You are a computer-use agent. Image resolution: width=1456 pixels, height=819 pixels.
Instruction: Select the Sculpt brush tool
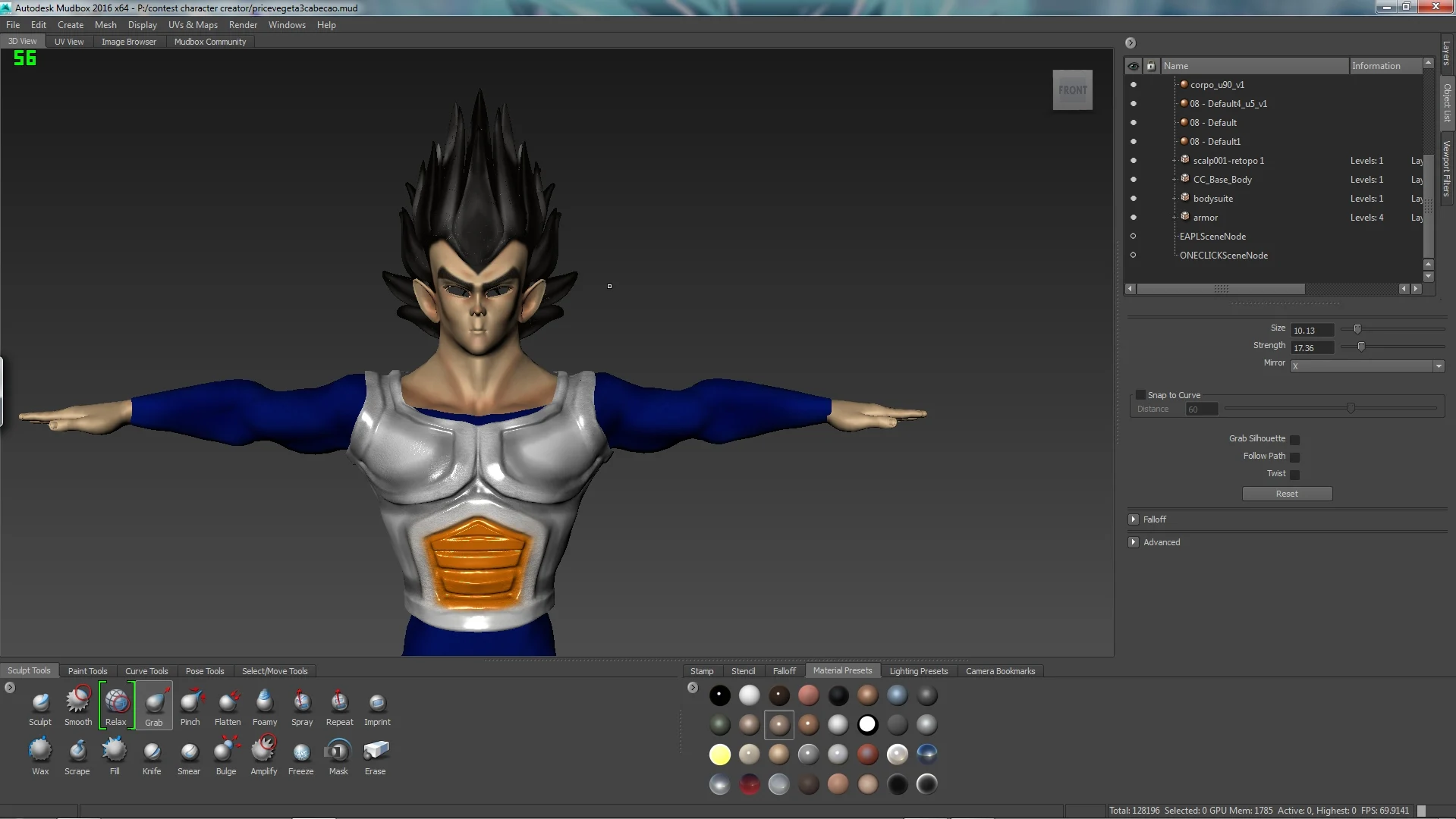[40, 707]
